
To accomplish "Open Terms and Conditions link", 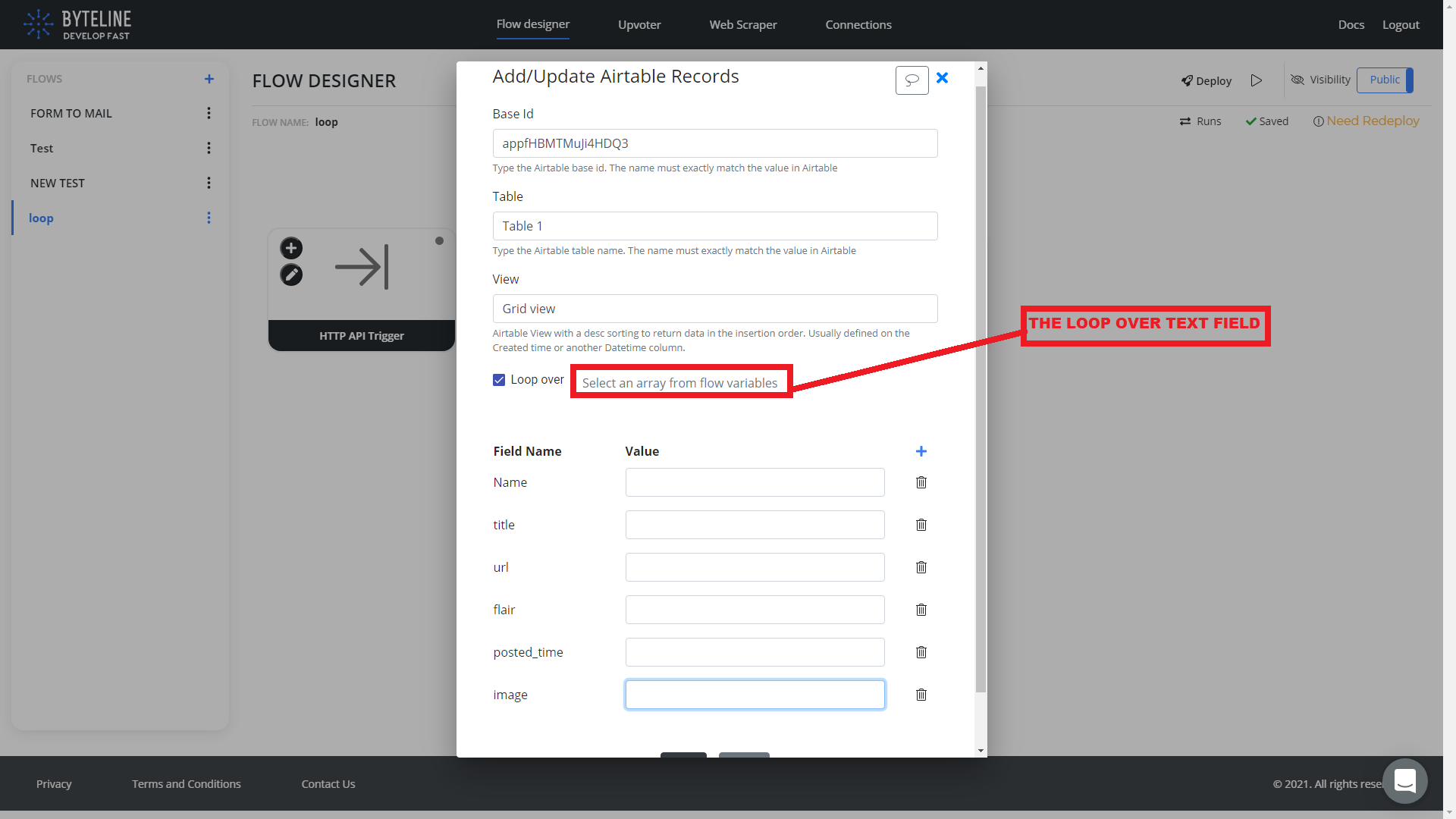I will [x=187, y=784].
